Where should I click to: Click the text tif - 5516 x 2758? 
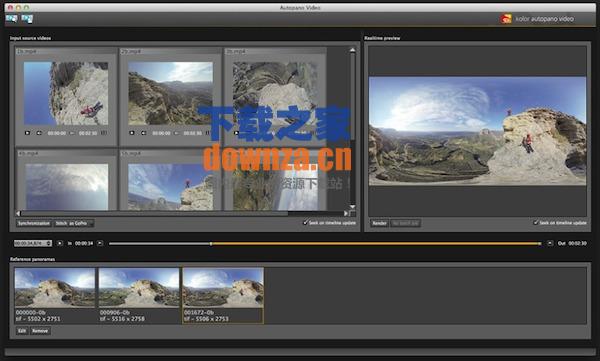pos(122,319)
